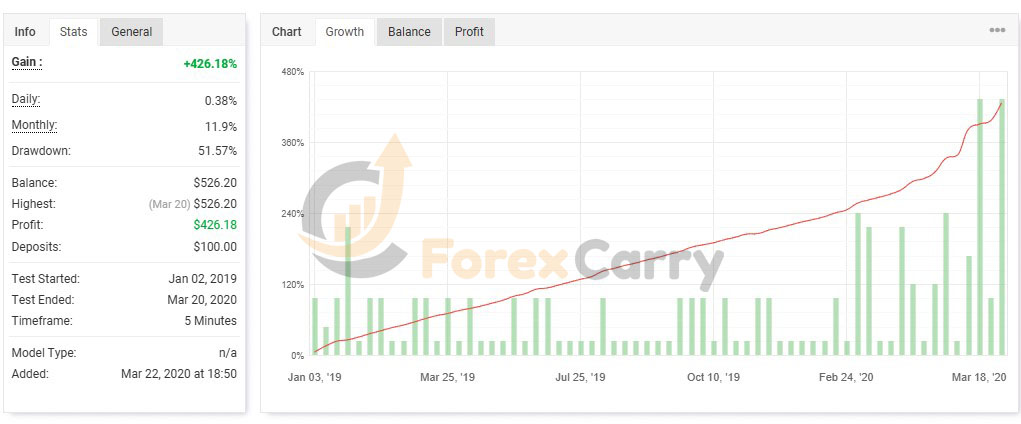This screenshot has height=424, width=1021.
Task: Click the +426.18% gain value
Action: [x=210, y=64]
